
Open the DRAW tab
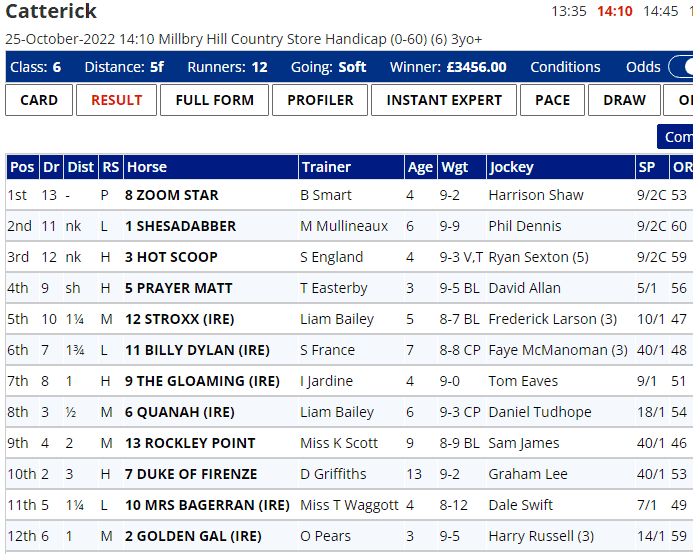click(x=624, y=100)
